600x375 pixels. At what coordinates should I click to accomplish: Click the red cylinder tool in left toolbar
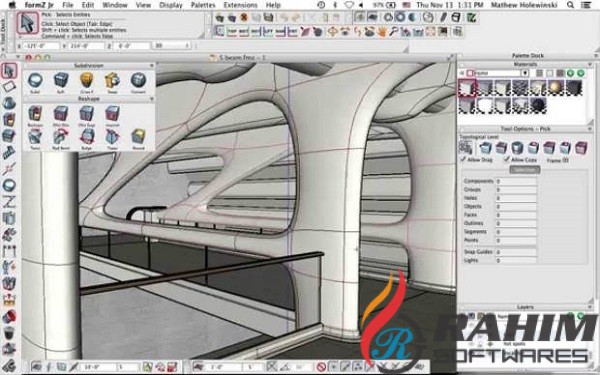[9, 316]
